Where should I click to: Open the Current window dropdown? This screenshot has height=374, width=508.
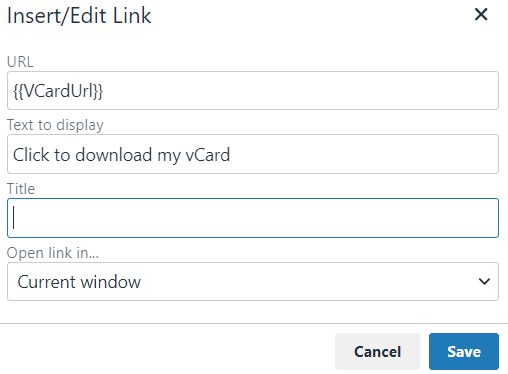coord(253,282)
